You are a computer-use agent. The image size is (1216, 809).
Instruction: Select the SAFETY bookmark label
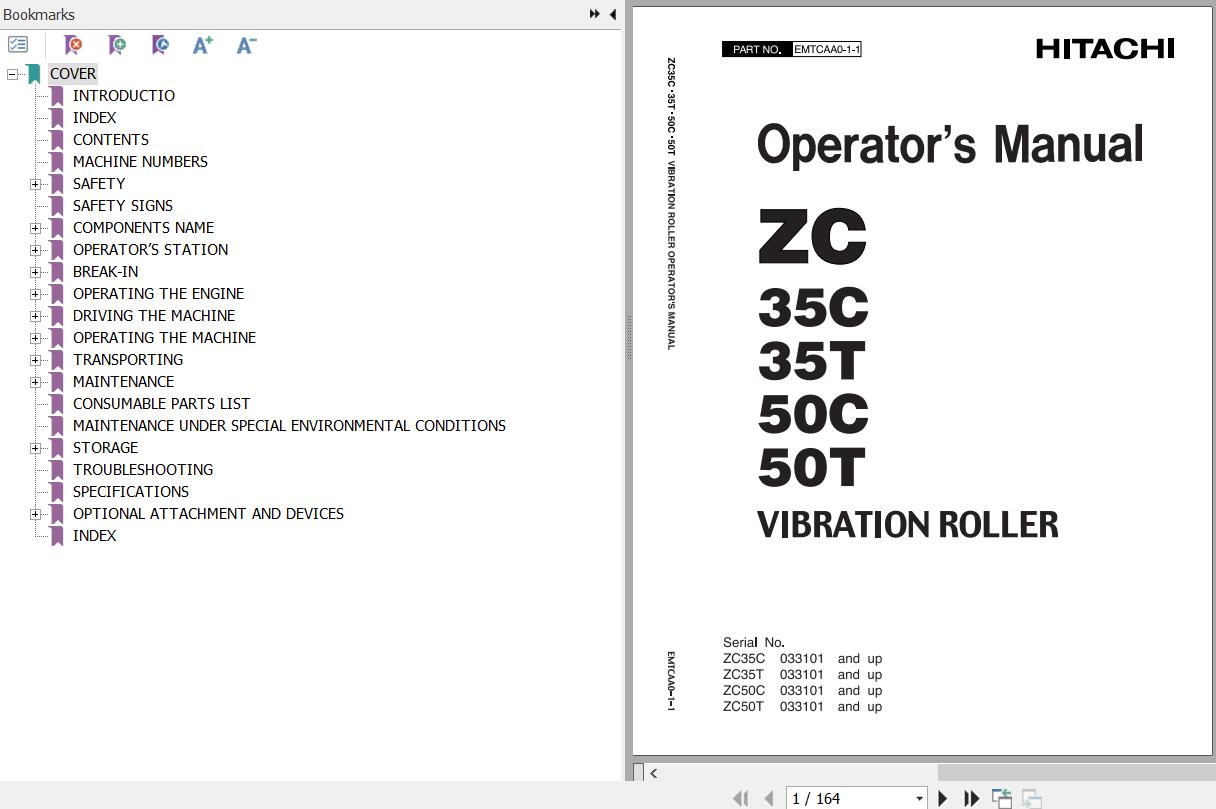(99, 184)
